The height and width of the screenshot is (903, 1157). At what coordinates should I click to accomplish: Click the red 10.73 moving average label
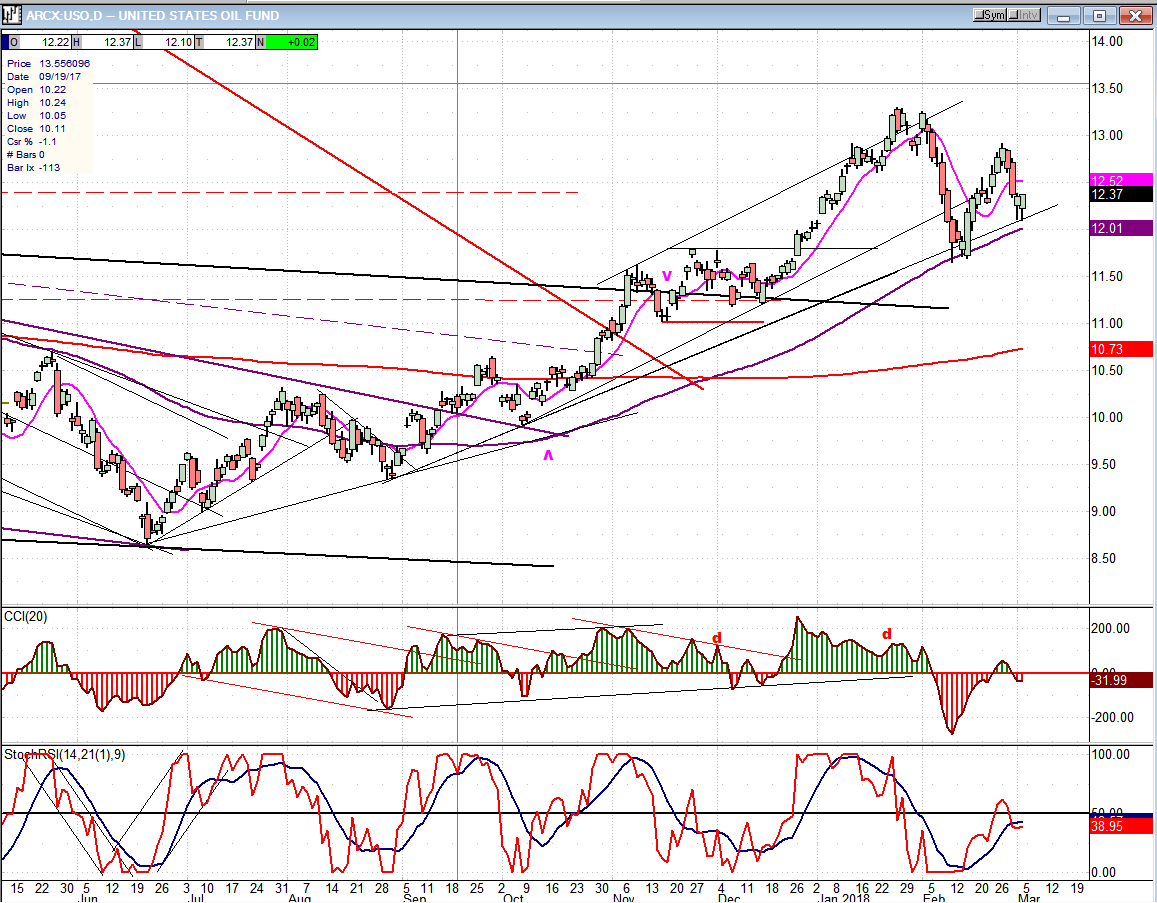point(1120,349)
